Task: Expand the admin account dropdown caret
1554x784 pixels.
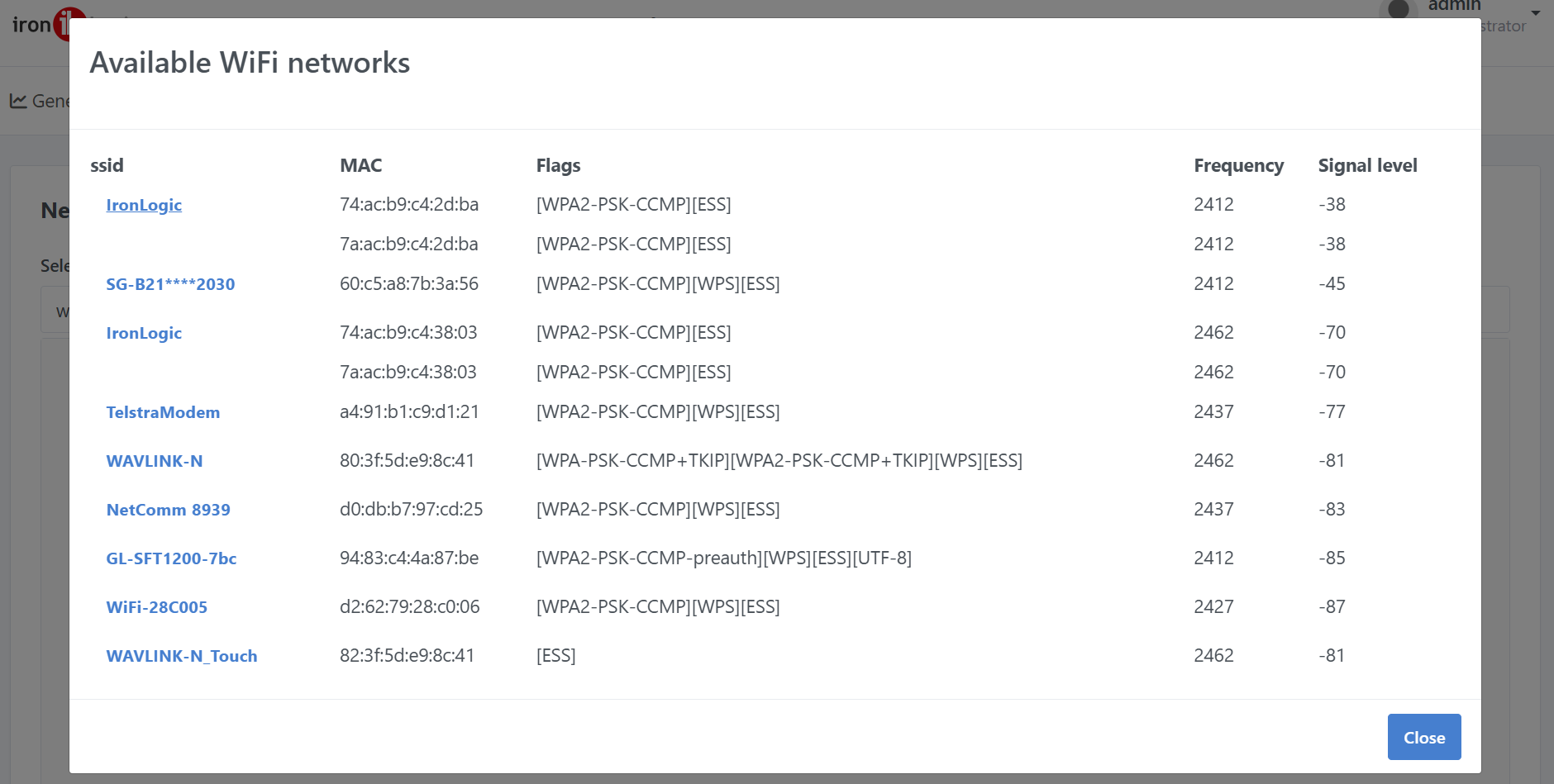Action: [x=1536, y=13]
